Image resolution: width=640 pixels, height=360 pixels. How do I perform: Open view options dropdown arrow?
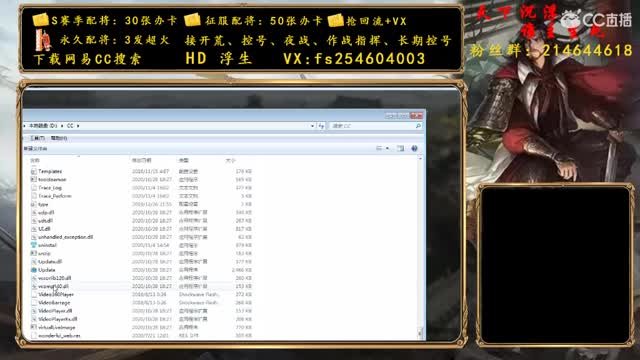(x=387, y=149)
